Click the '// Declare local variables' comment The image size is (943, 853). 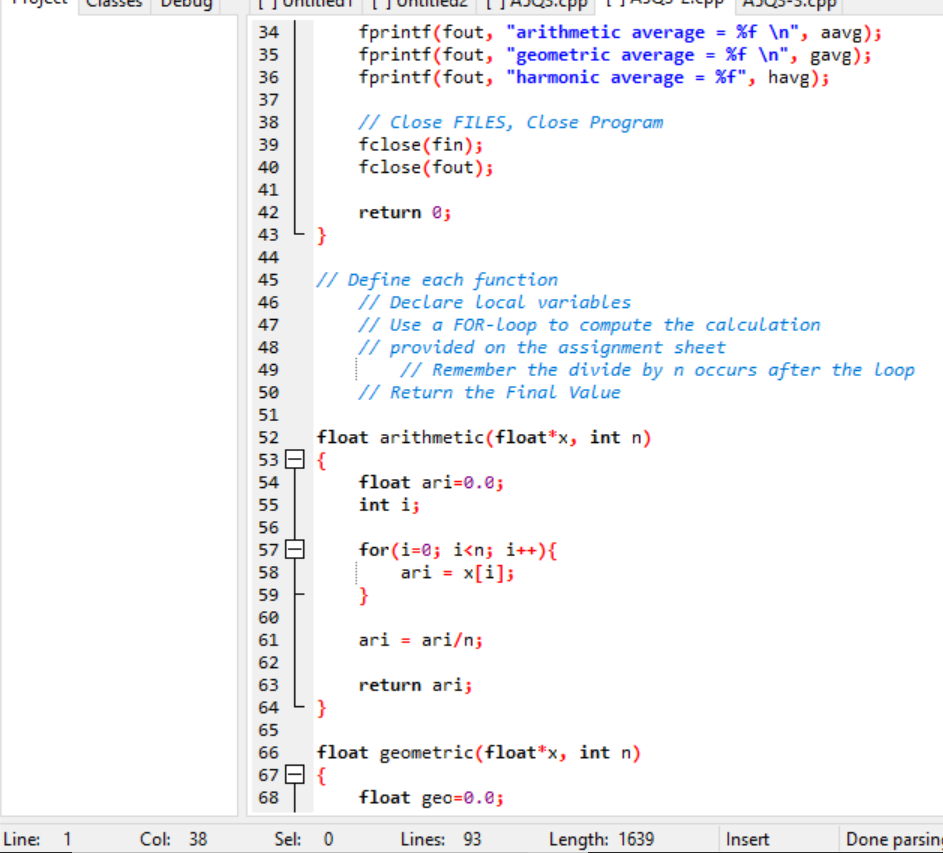(495, 303)
